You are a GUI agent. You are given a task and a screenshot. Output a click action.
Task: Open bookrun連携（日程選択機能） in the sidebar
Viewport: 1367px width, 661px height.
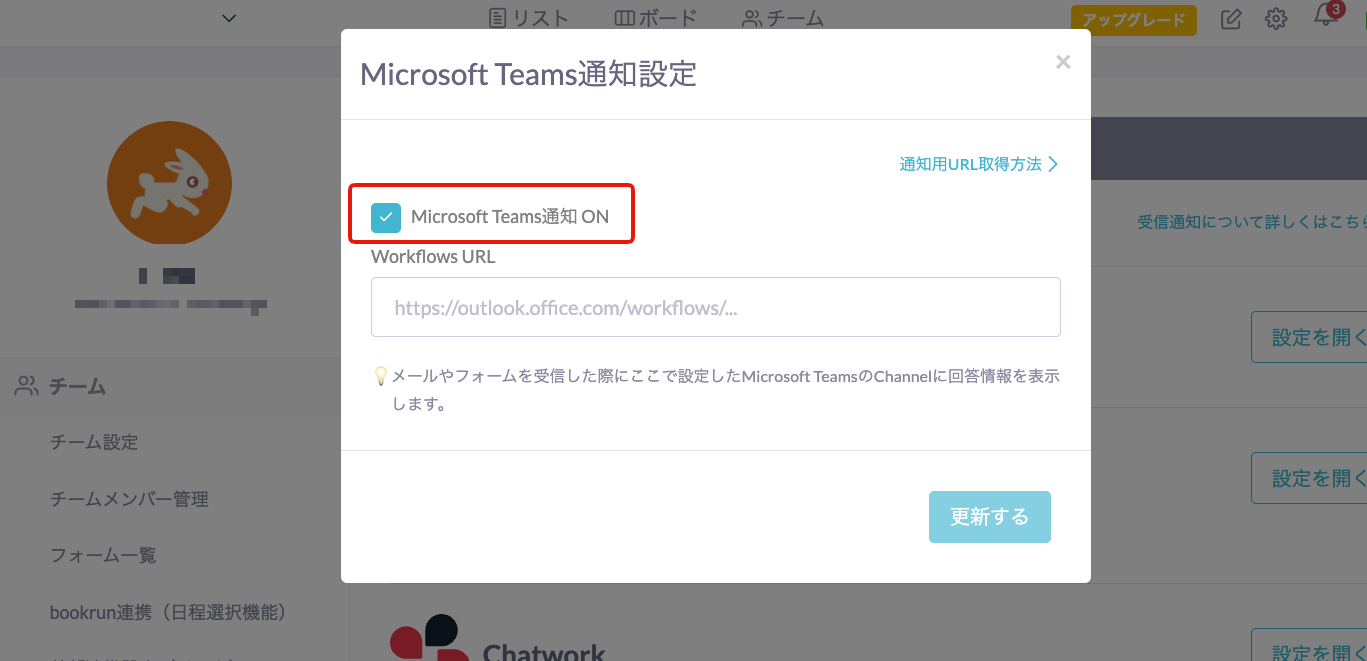coord(168,611)
